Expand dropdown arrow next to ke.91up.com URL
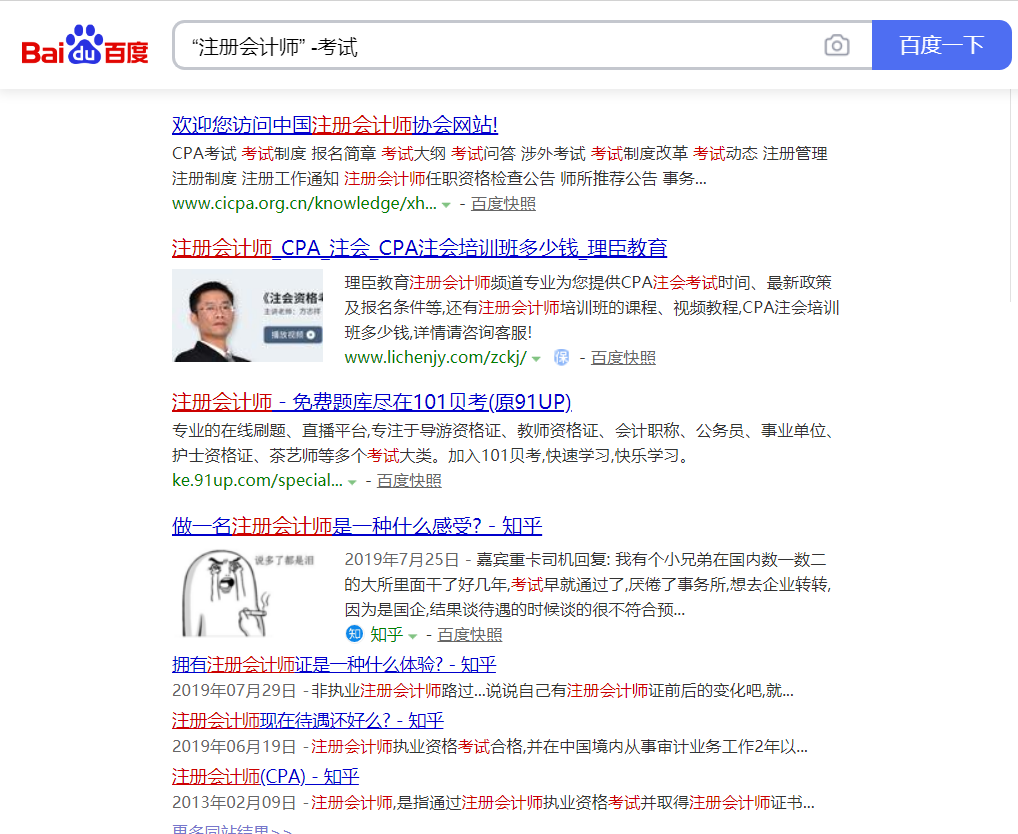The image size is (1018, 834). coord(352,482)
